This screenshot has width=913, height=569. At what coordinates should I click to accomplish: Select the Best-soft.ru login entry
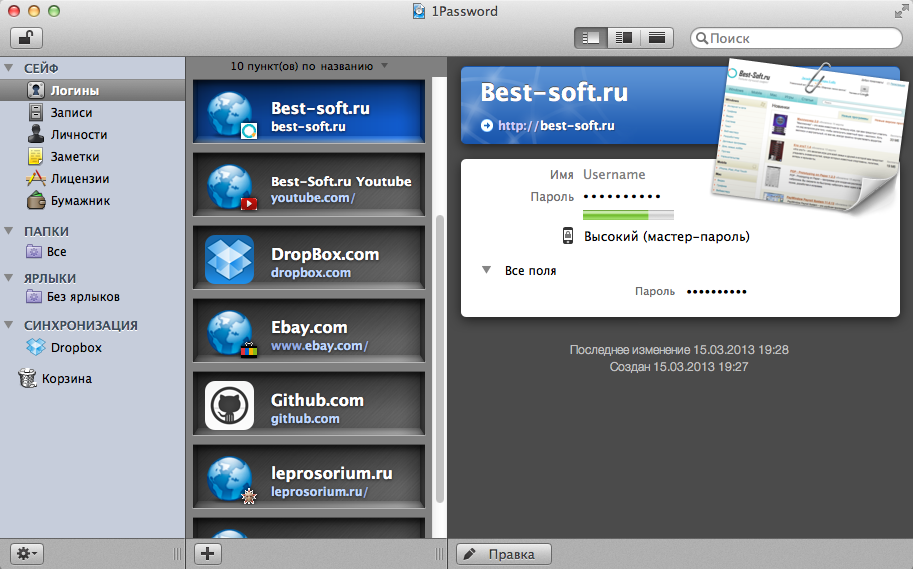[x=309, y=112]
